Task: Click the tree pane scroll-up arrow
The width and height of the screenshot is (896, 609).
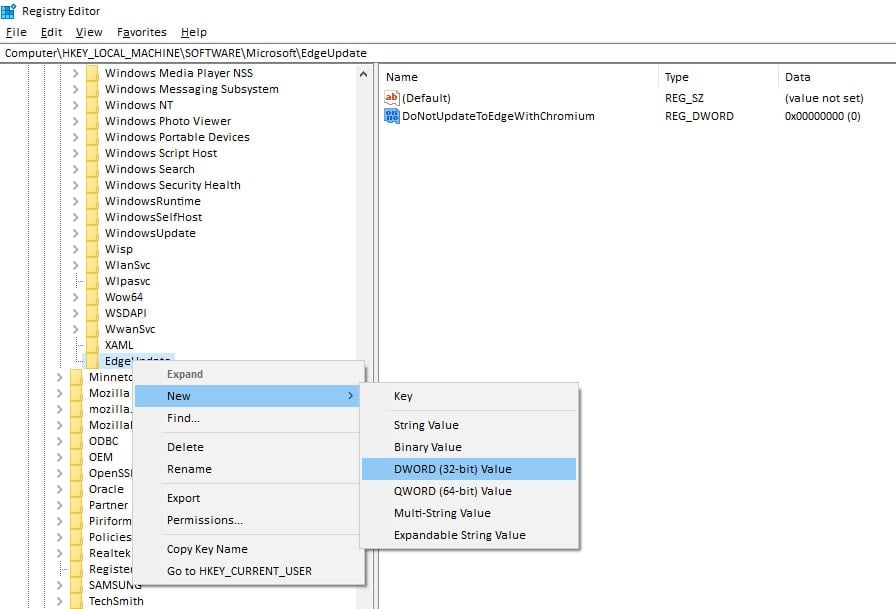Action: click(x=363, y=74)
